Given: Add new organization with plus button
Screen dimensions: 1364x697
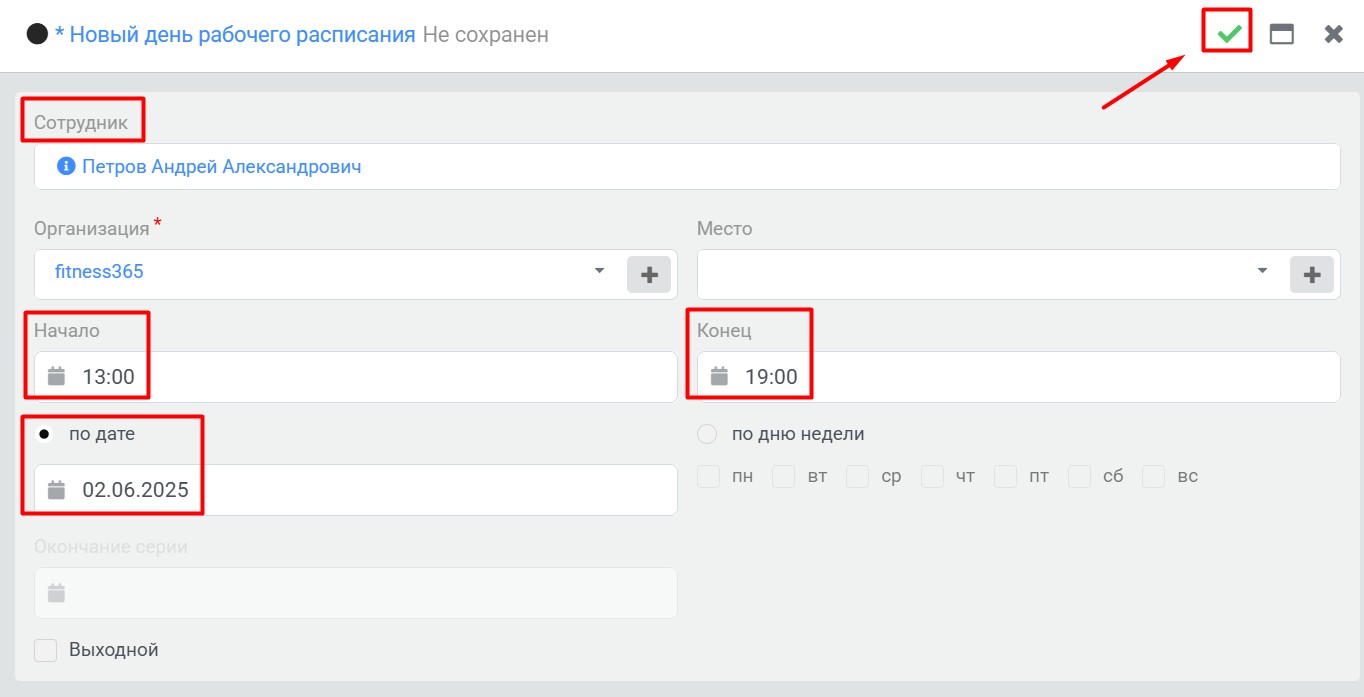Looking at the screenshot, I should point(649,274).
